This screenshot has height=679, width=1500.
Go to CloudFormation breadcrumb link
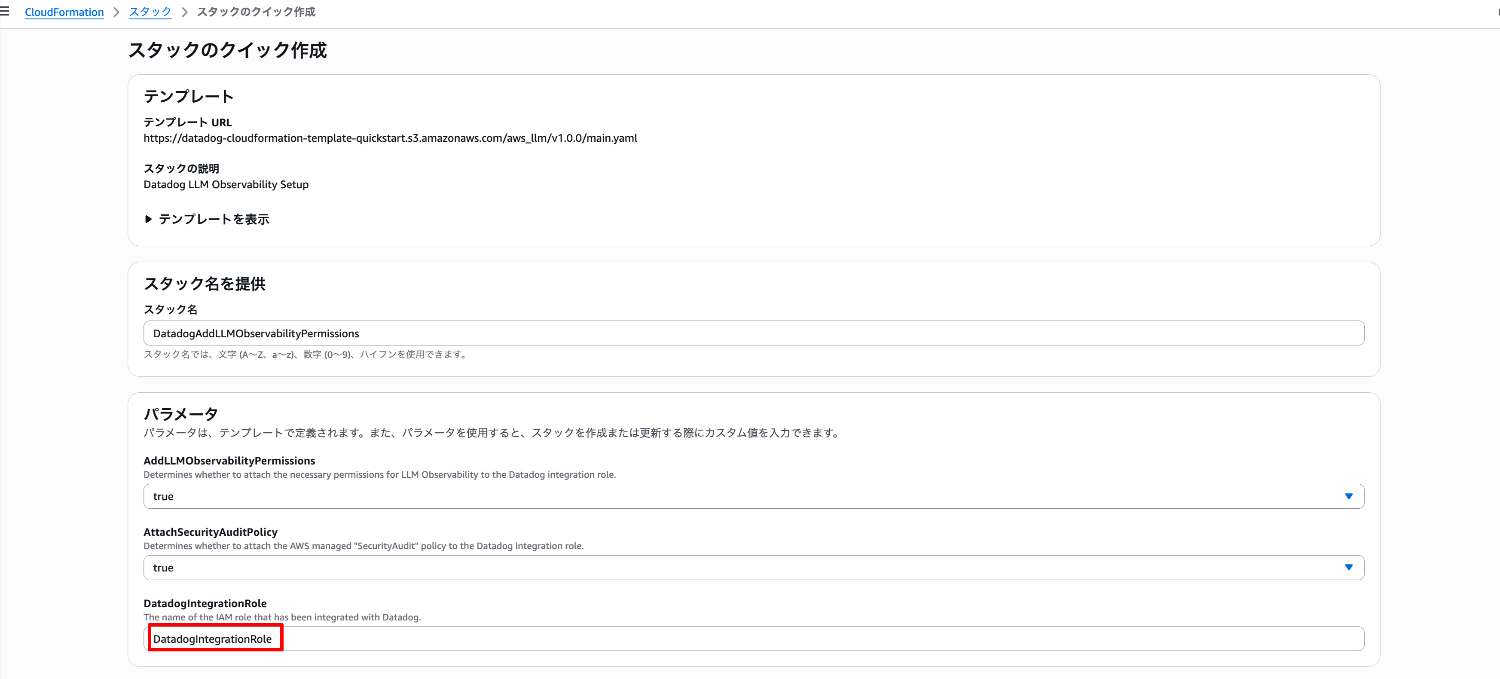coord(64,12)
